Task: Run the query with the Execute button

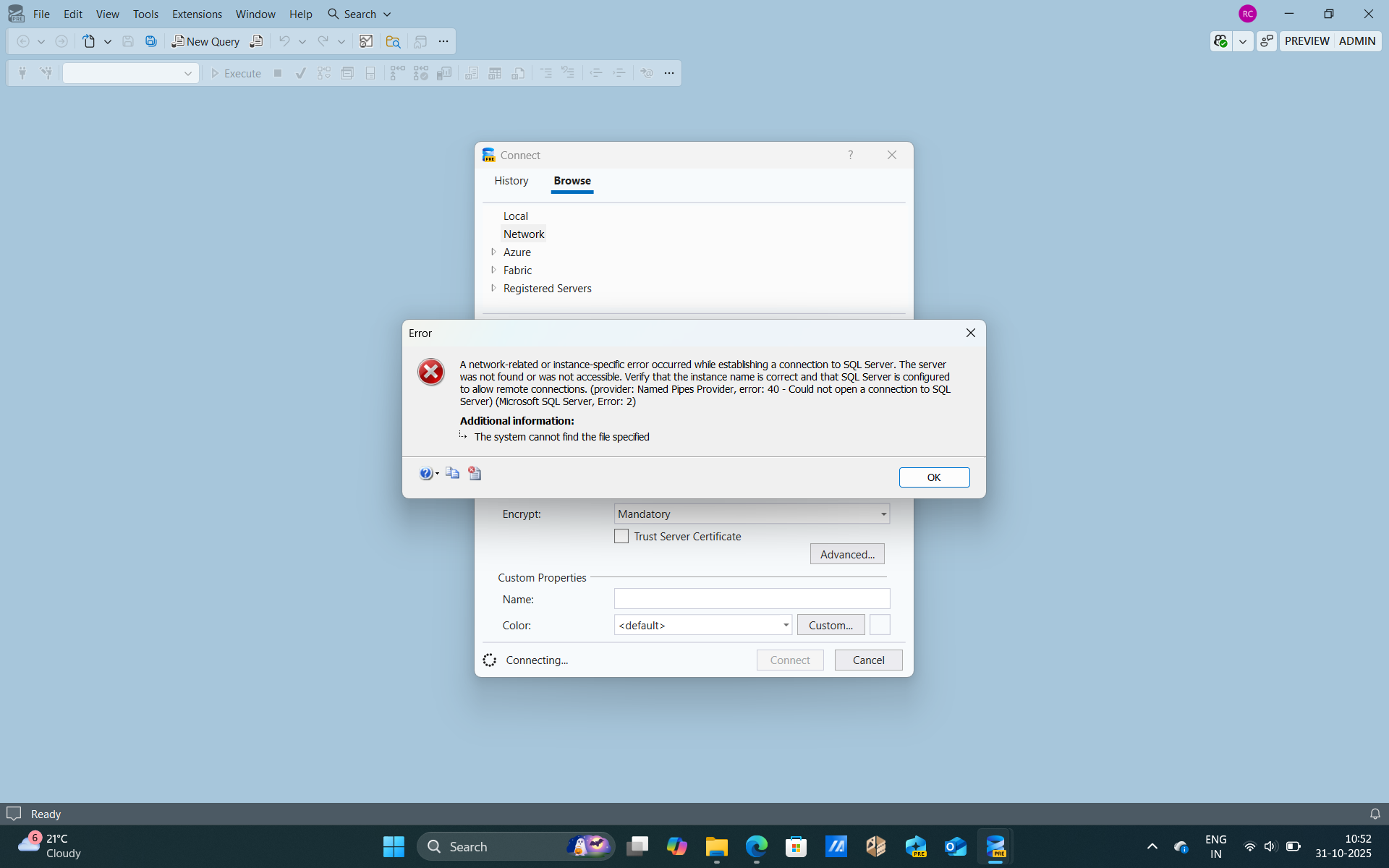Action: [237, 73]
